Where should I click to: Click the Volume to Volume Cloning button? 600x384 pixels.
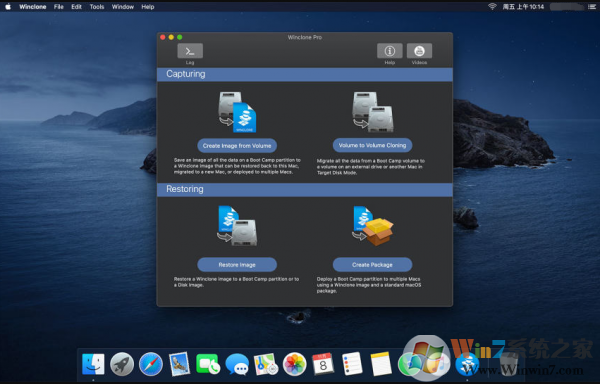tap(372, 145)
